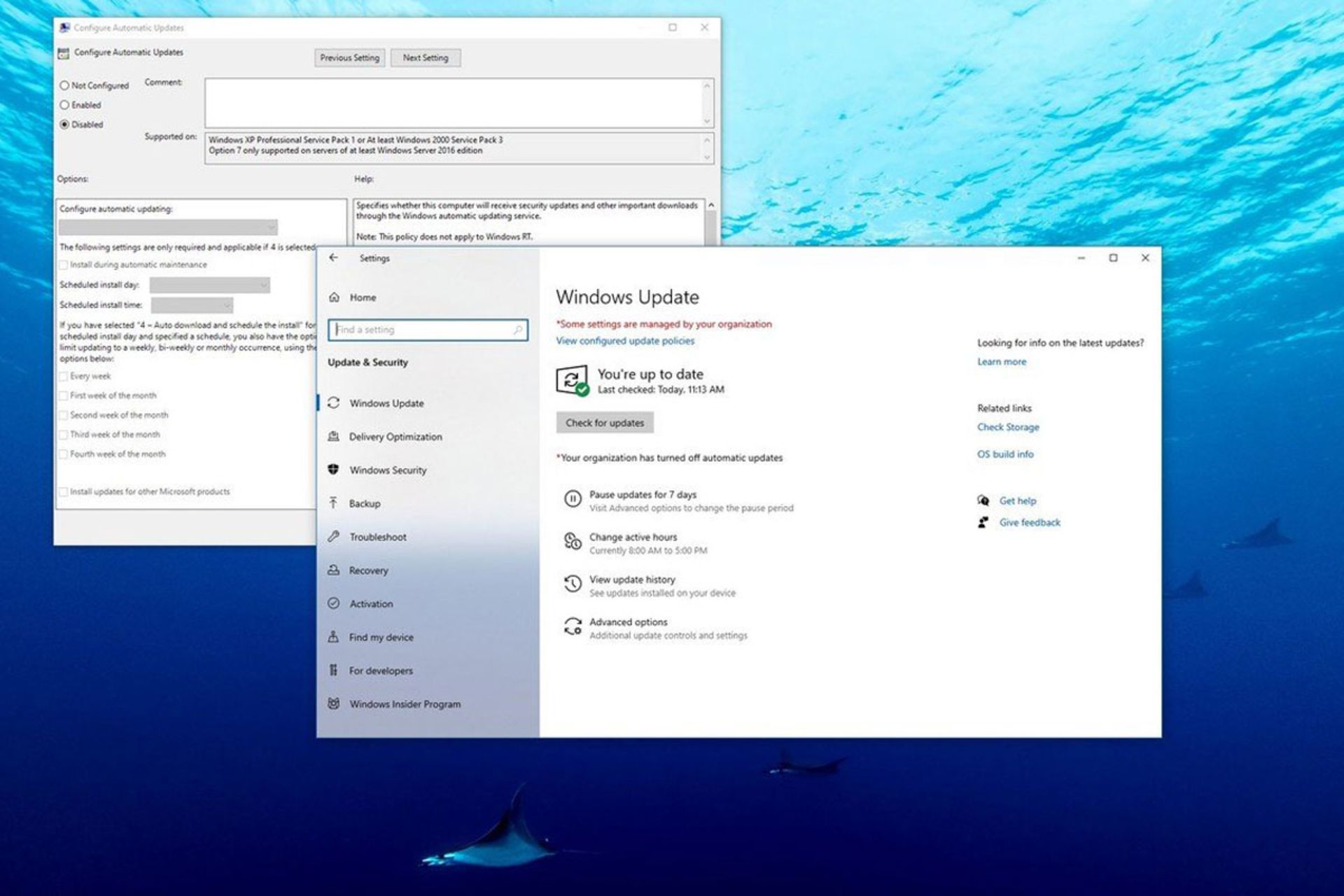Image resolution: width=1344 pixels, height=896 pixels.
Task: Click the back arrow in Settings
Action: point(334,258)
